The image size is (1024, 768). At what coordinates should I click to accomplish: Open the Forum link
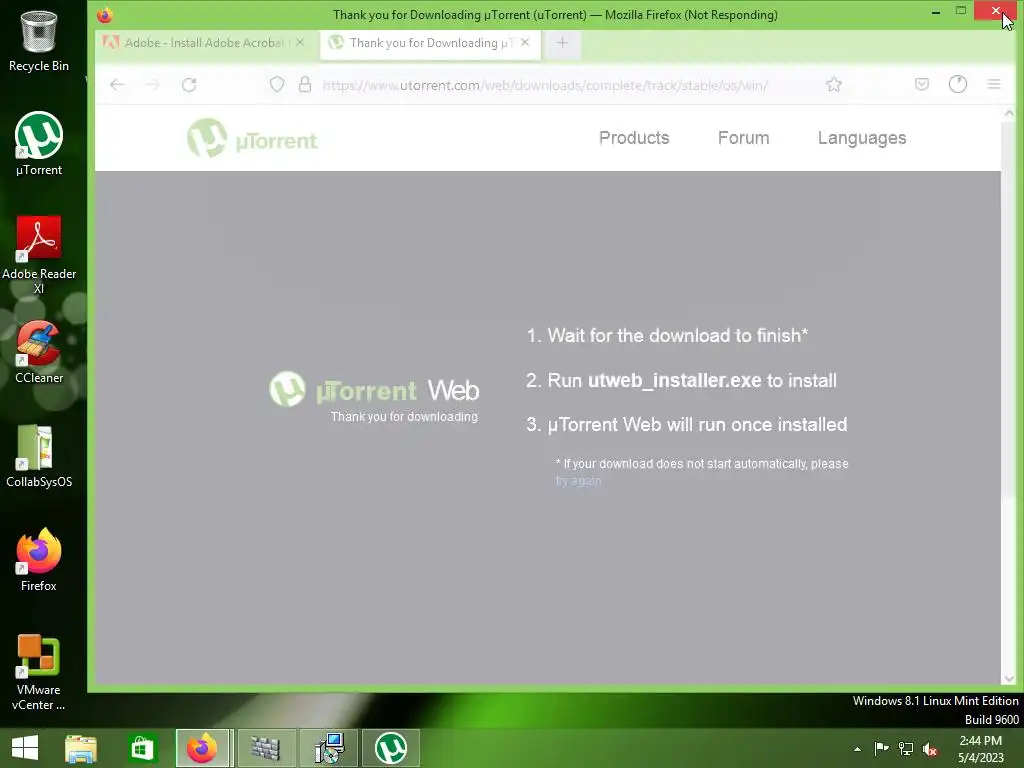click(743, 138)
